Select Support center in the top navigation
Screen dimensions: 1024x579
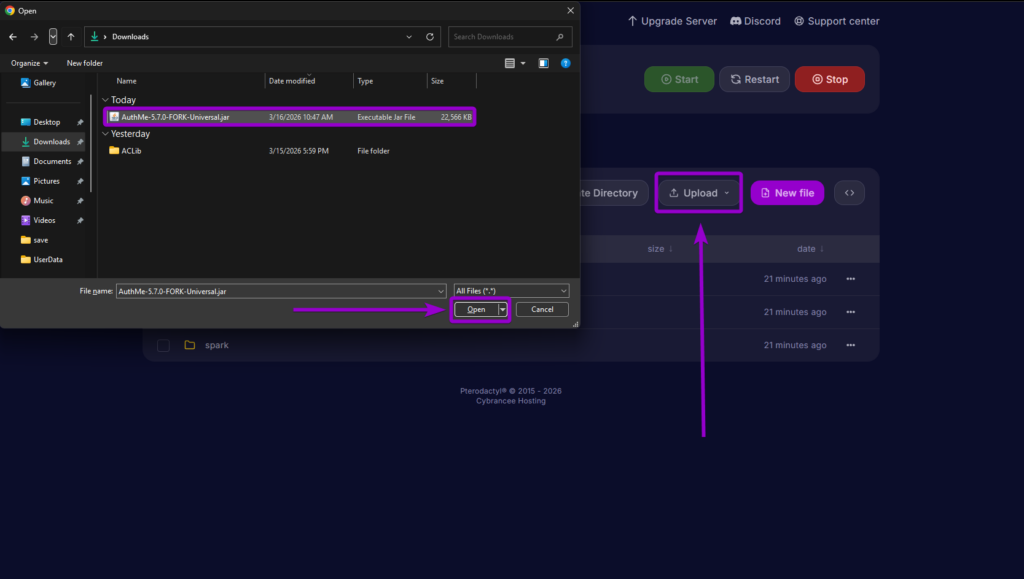836,20
